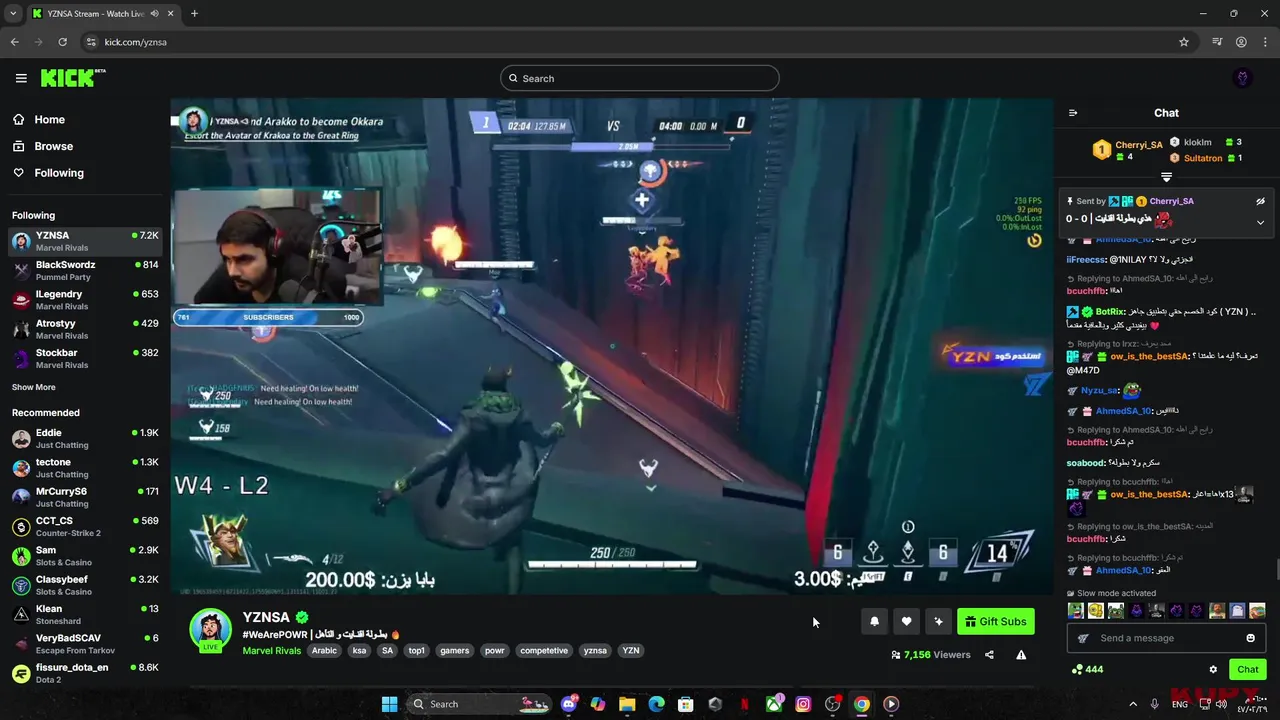Open the BlackSwordz channel

point(85,270)
